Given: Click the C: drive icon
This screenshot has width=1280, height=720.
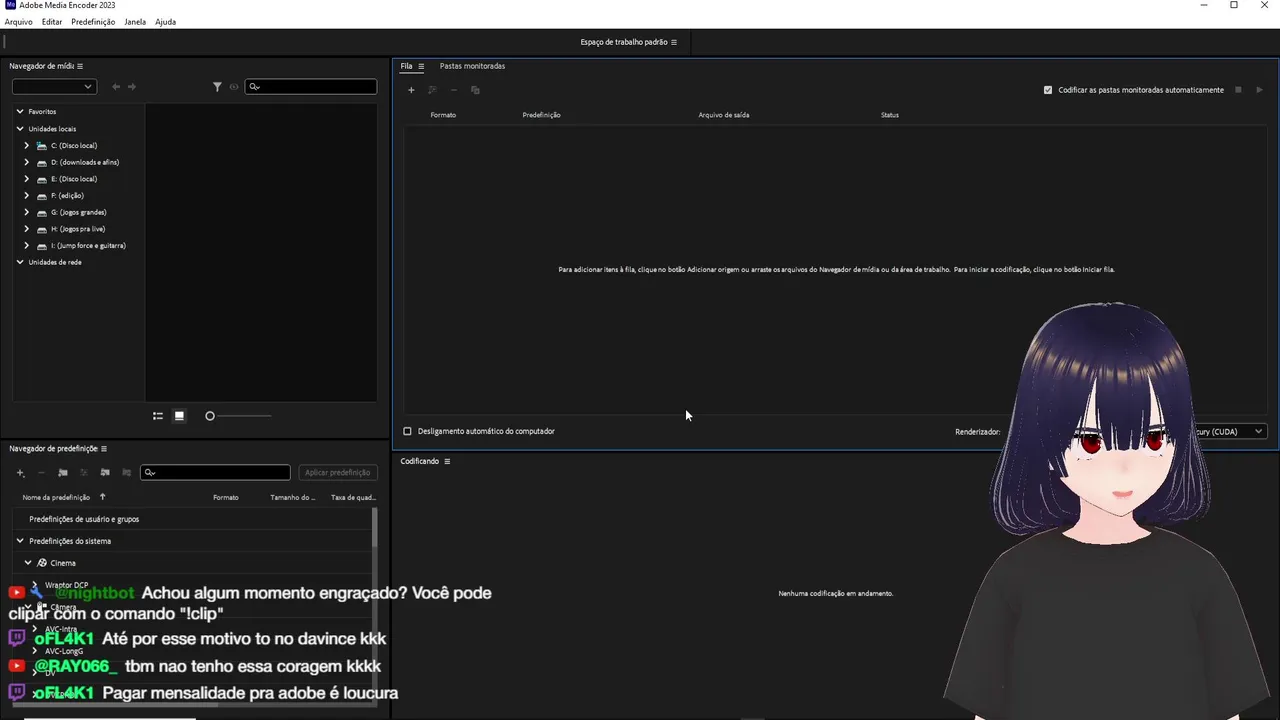Looking at the screenshot, I should coord(42,146).
